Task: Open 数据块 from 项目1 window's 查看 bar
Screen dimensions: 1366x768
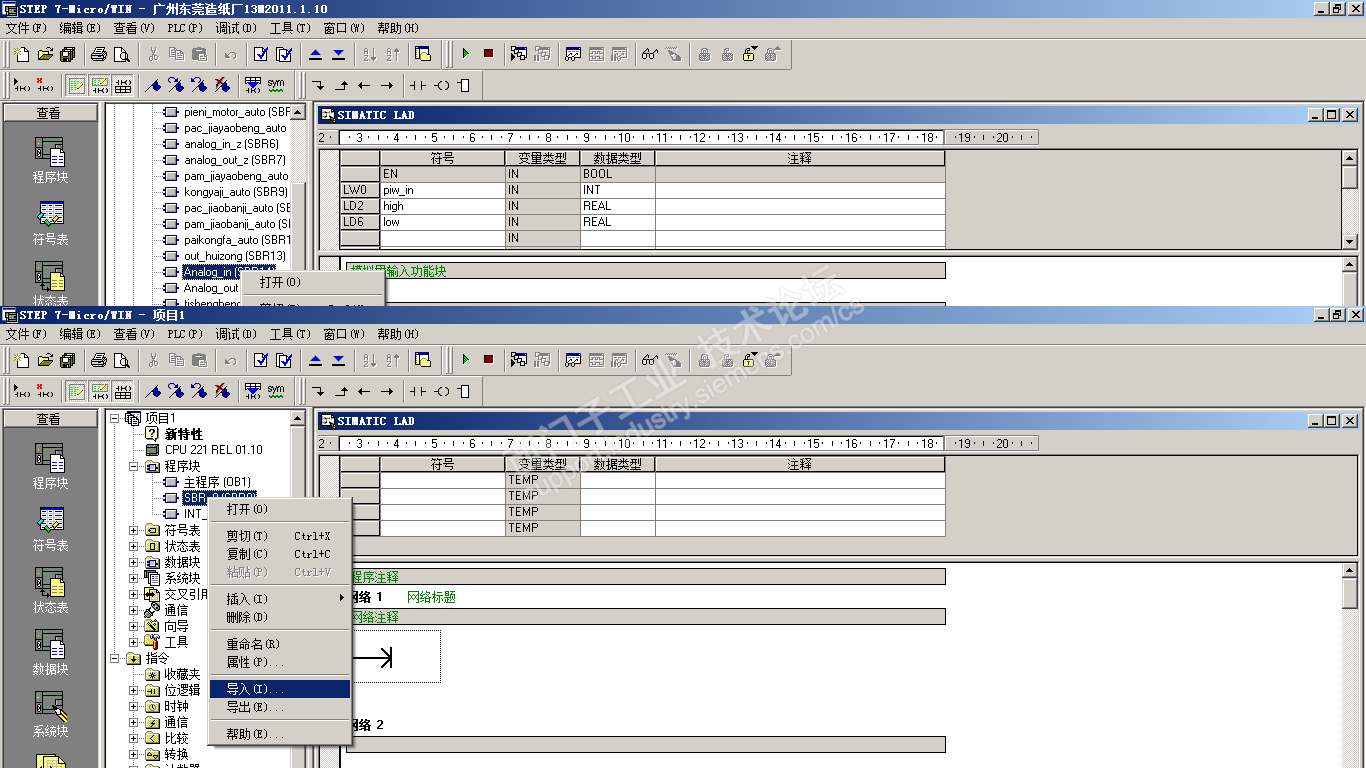Action: pyautogui.click(x=50, y=652)
